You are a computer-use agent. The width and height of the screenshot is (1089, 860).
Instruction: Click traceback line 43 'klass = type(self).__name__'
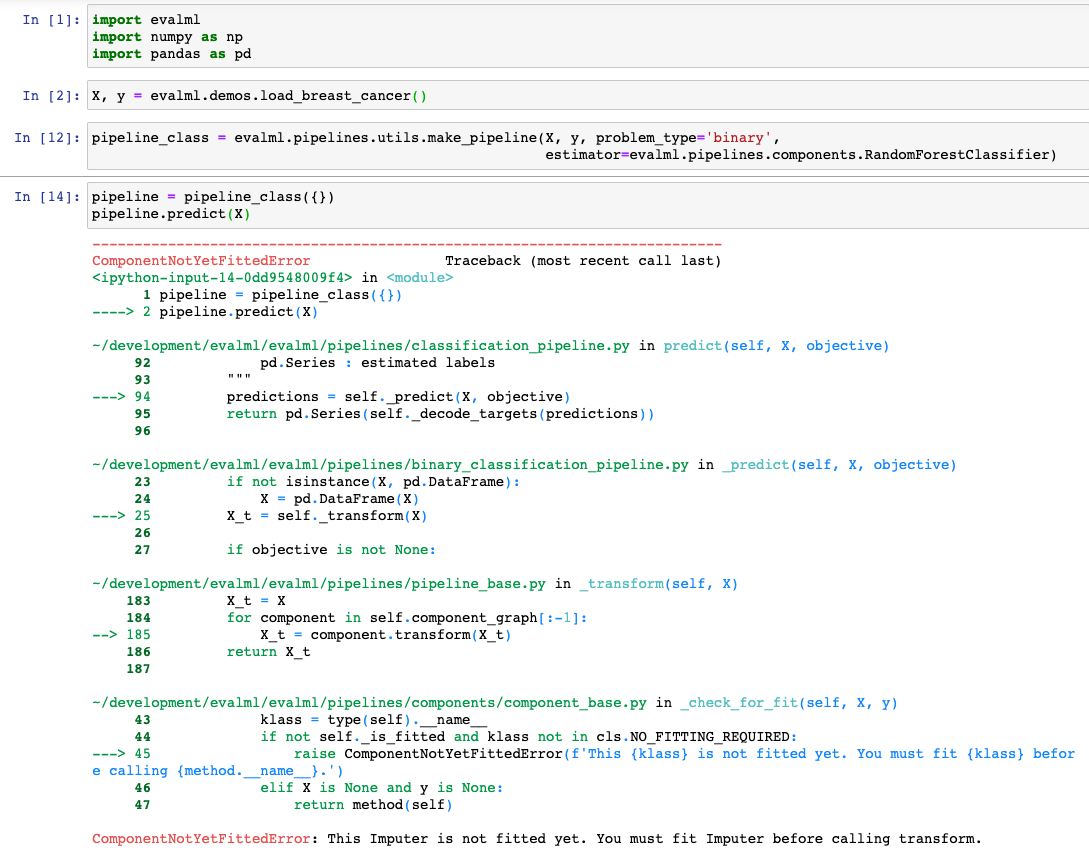pos(374,720)
